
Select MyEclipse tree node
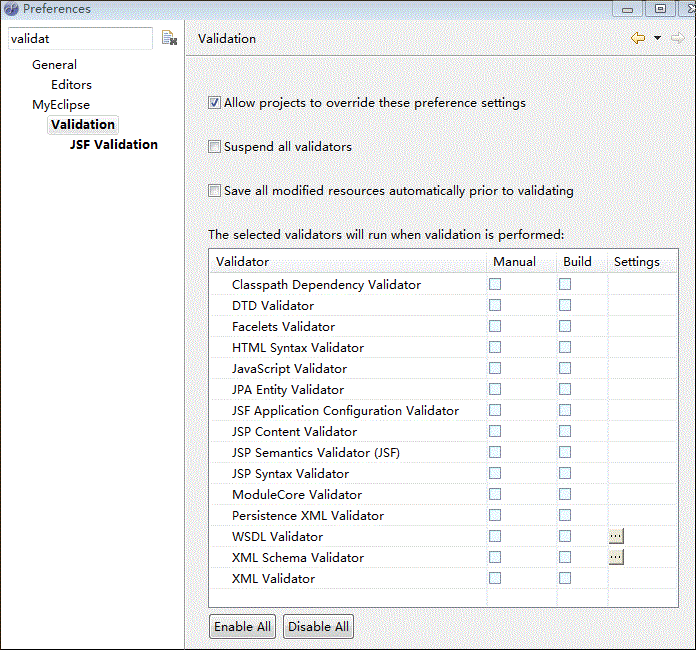click(x=60, y=105)
